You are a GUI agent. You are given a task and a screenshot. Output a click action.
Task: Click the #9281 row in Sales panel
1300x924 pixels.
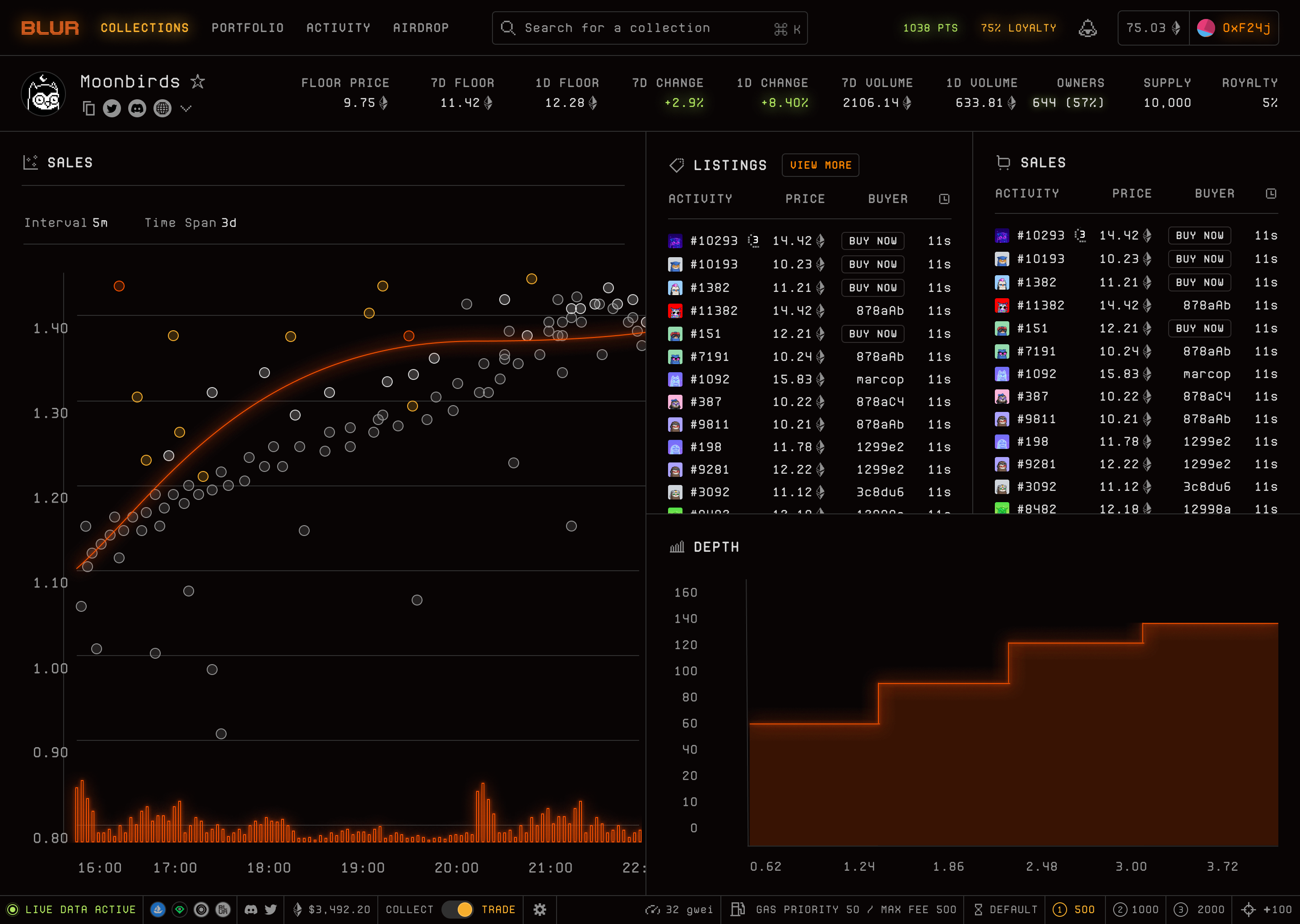1136,464
